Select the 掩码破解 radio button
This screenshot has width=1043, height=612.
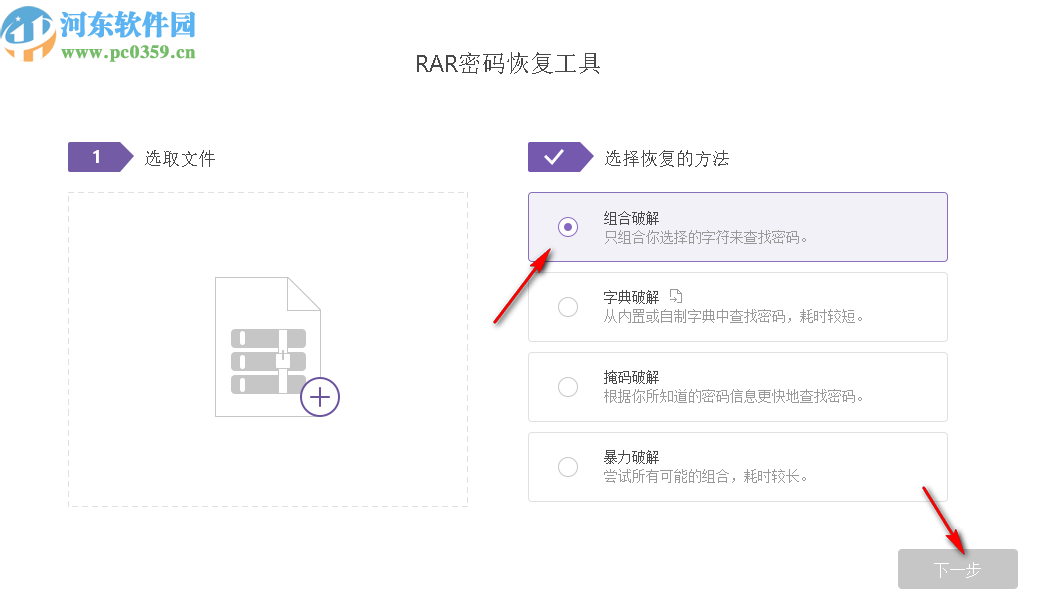[x=568, y=387]
